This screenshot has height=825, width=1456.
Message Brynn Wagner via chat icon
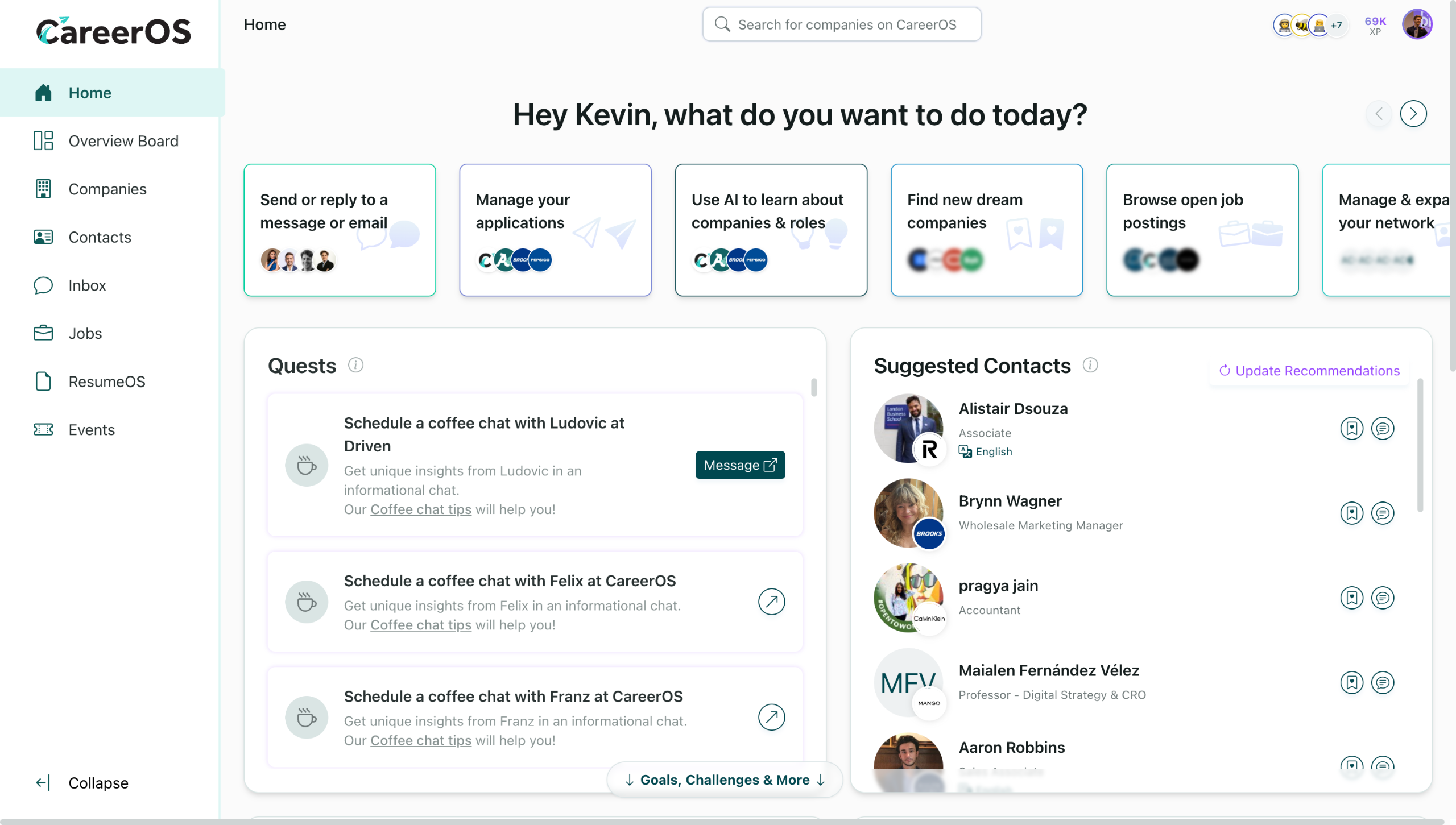(x=1382, y=513)
